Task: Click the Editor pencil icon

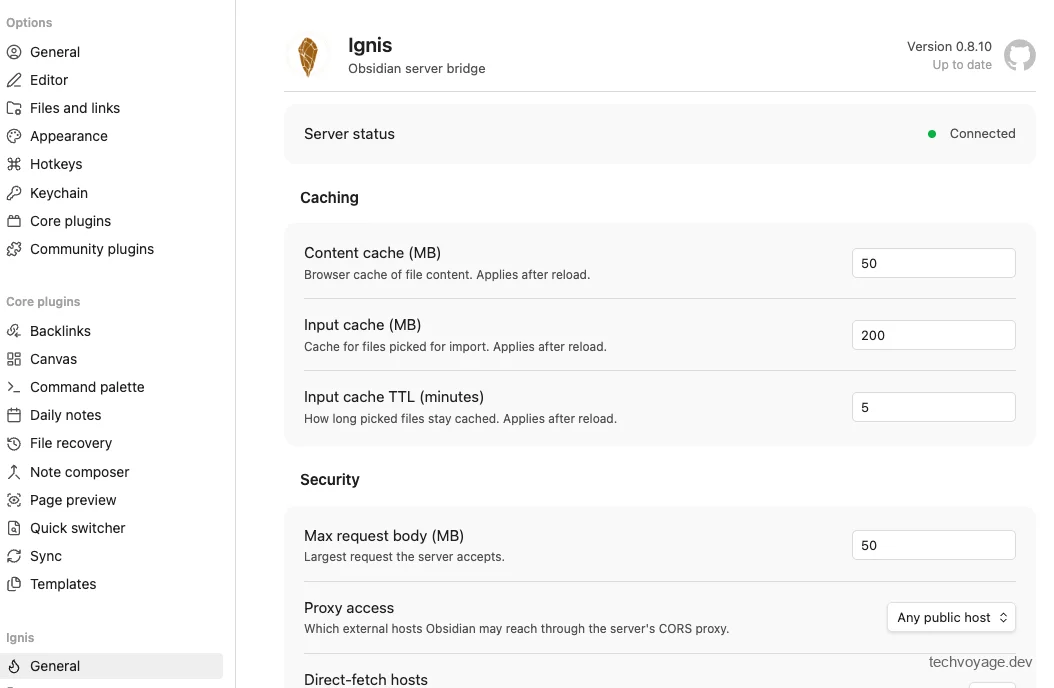Action: [14, 80]
